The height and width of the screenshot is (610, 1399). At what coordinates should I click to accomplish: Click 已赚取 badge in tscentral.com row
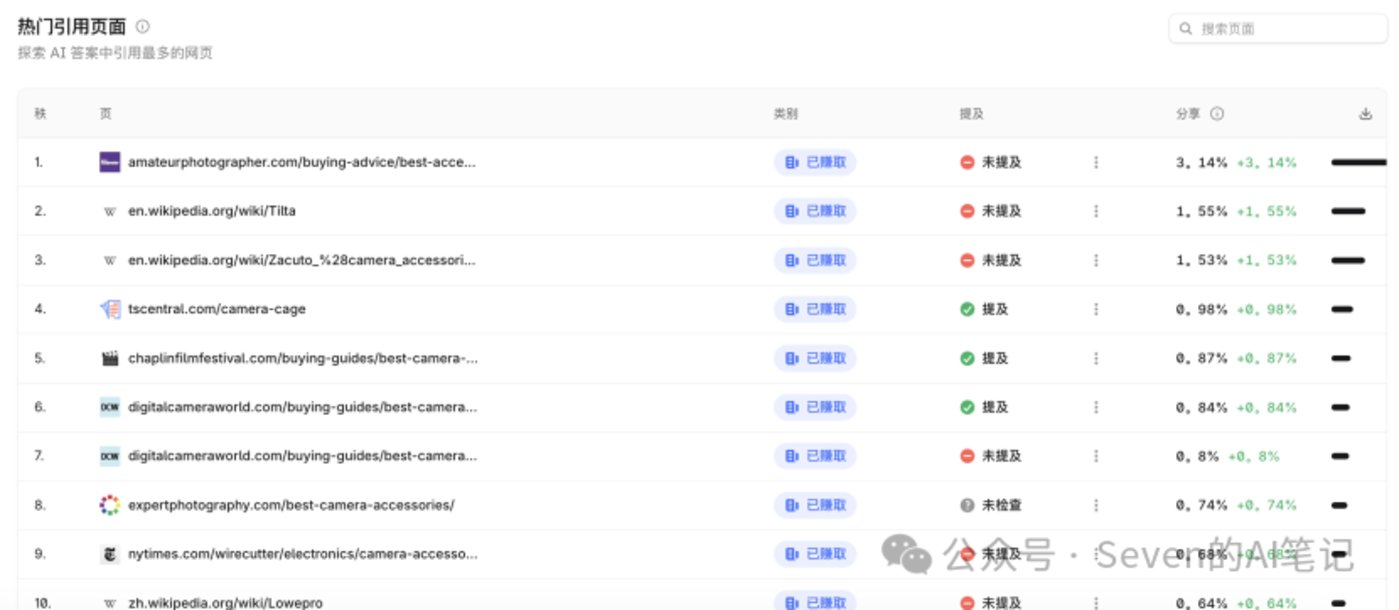(x=815, y=309)
